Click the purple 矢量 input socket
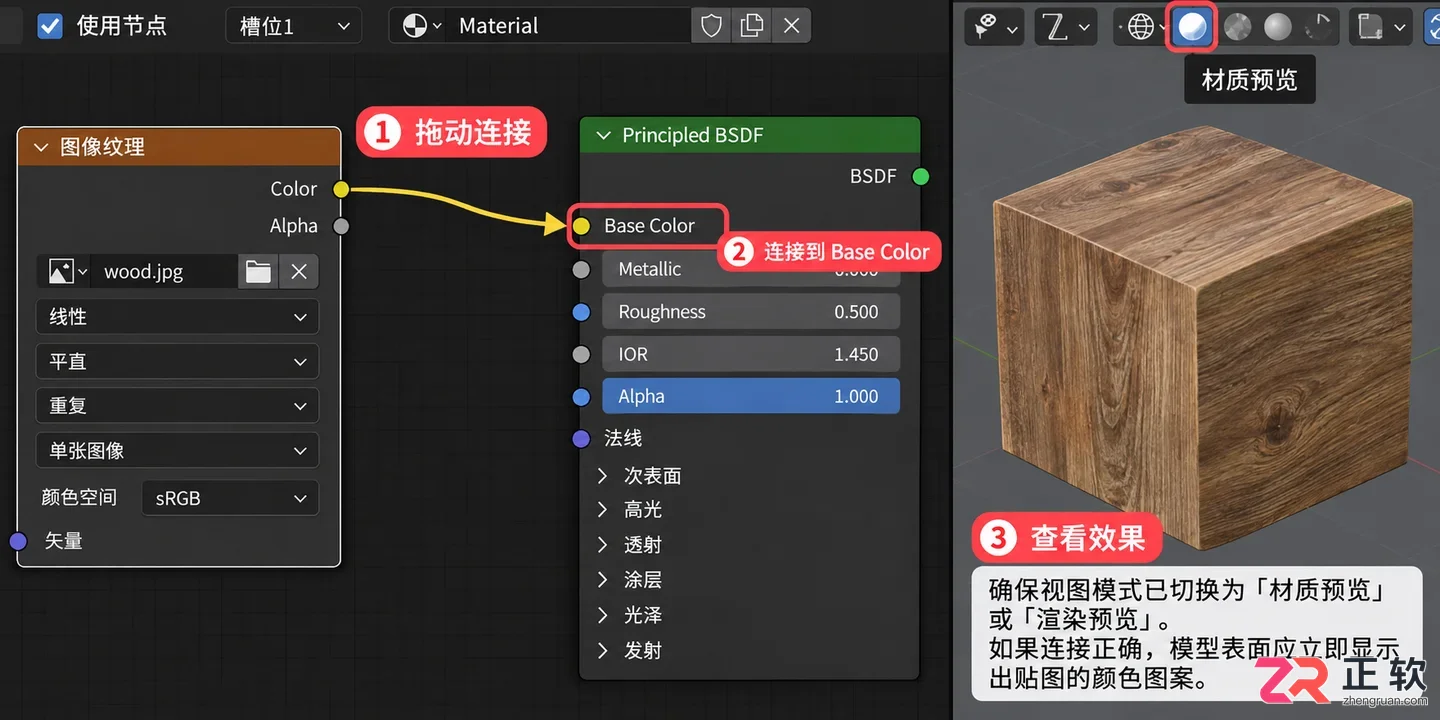Screen dimensions: 1440x720 coord(18,541)
